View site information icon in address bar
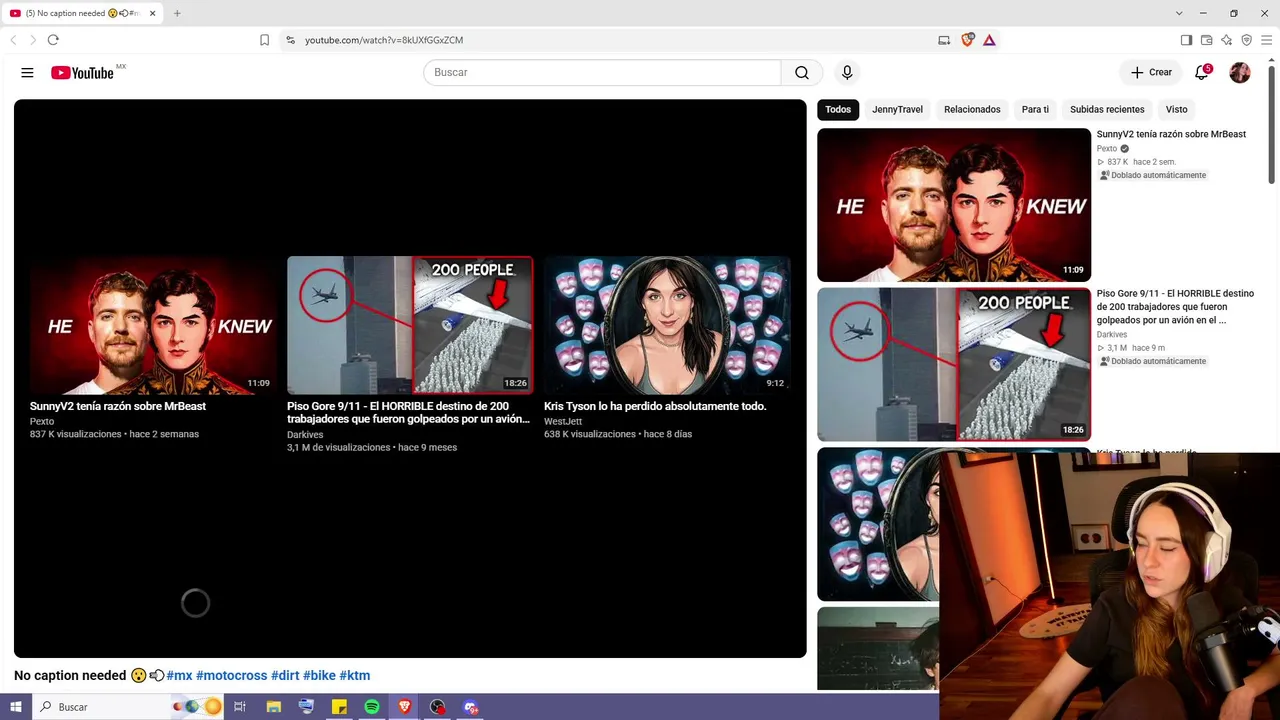The width and height of the screenshot is (1280, 720). pyautogui.click(x=290, y=40)
